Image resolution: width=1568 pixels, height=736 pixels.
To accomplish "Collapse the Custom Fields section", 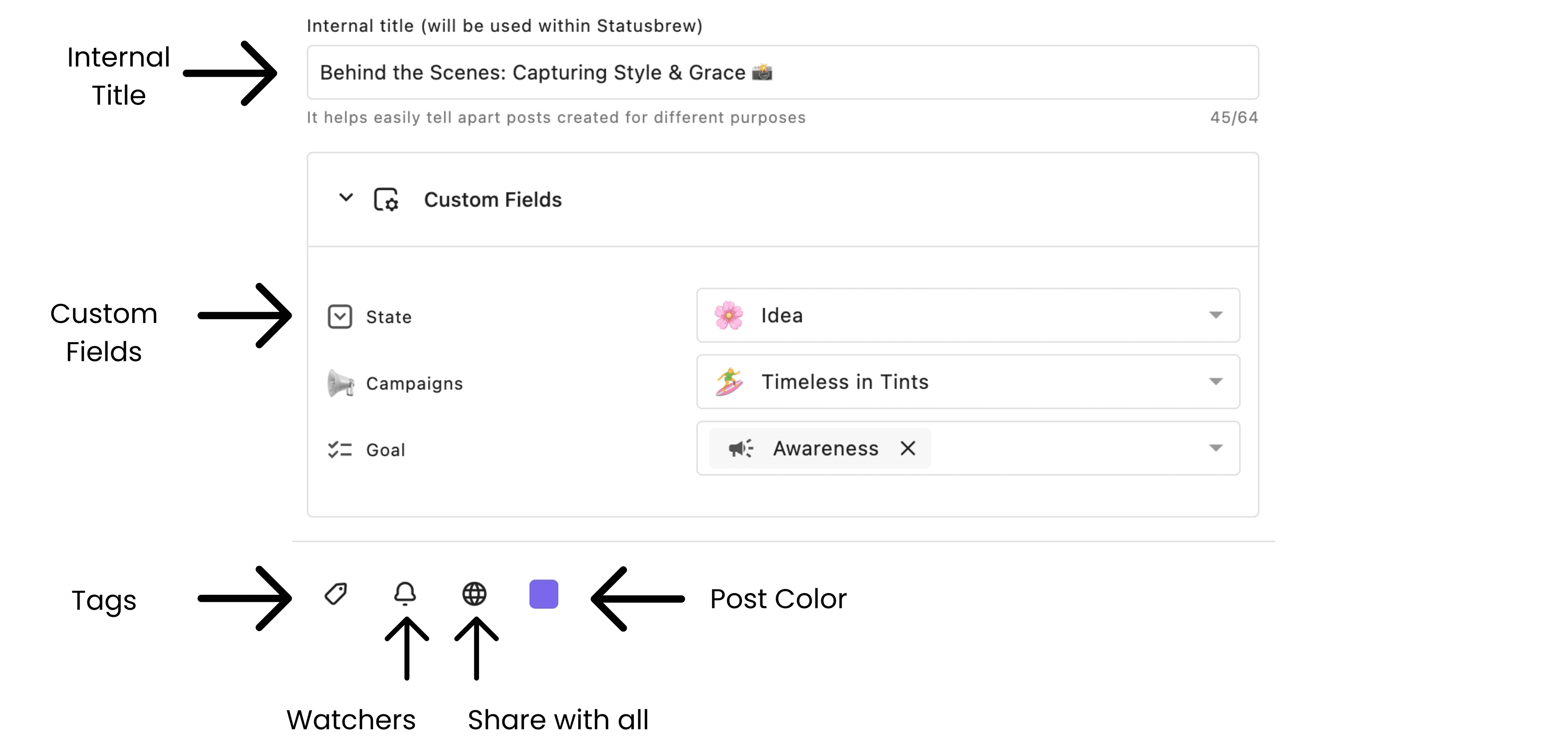I will point(346,198).
